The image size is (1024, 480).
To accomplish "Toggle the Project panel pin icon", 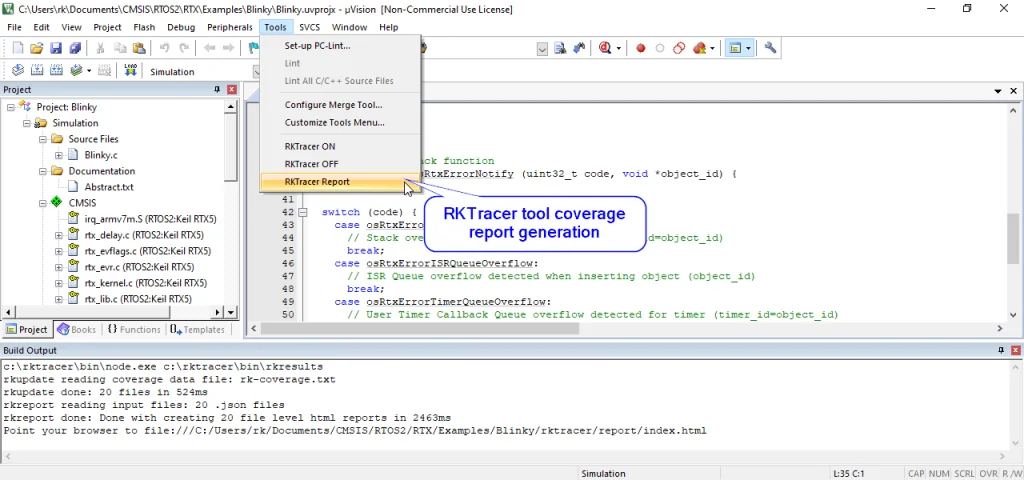I will [x=217, y=89].
